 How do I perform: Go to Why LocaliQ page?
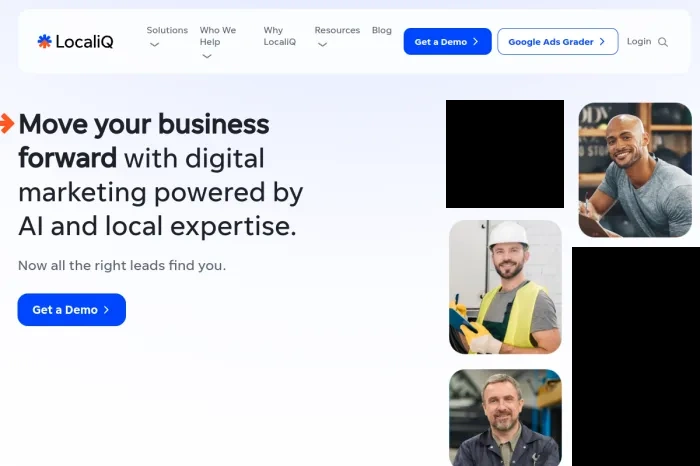[279, 36]
